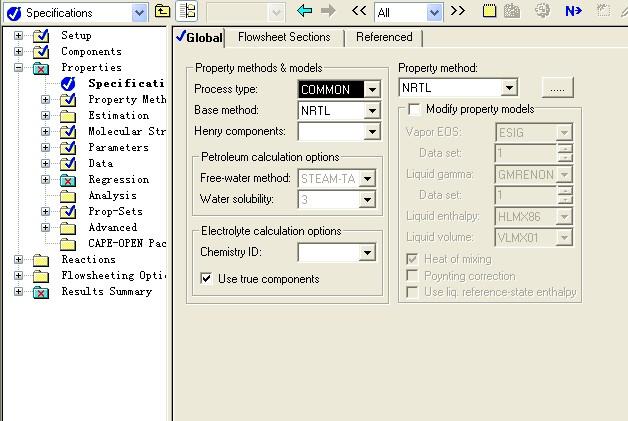The height and width of the screenshot is (421, 628).
Task: Expand the Reactions tree node
Action: click(18, 259)
